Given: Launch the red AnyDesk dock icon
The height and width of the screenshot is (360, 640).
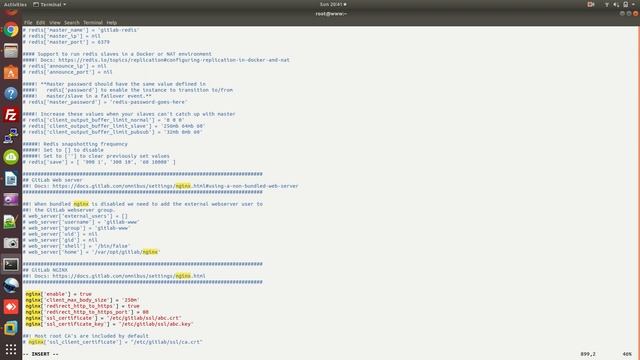Looking at the screenshot, I should pyautogui.click(x=11, y=307).
